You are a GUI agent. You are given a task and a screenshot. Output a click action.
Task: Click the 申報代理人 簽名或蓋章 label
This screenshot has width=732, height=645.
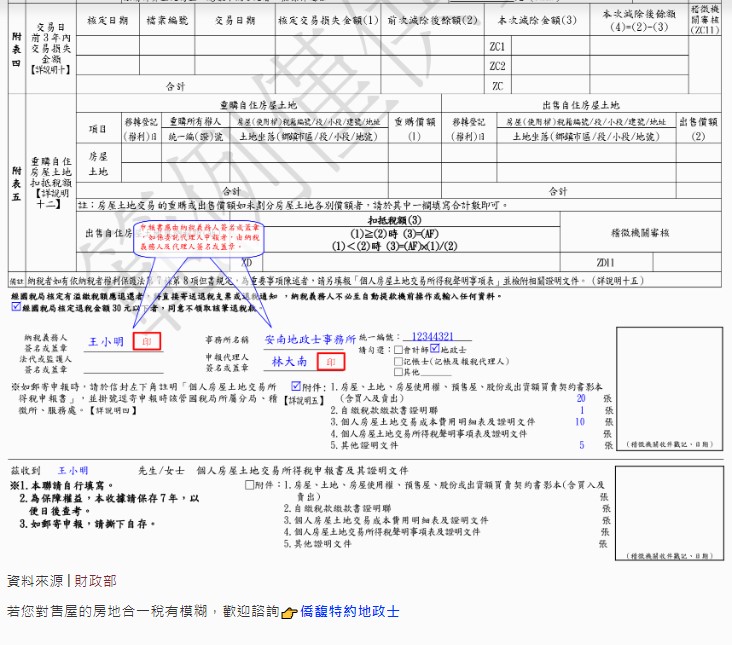[x=227, y=362]
